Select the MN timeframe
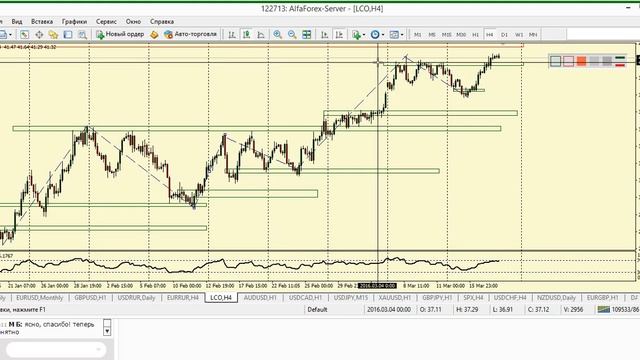Screen dimensions: 640x360 pos(533,35)
